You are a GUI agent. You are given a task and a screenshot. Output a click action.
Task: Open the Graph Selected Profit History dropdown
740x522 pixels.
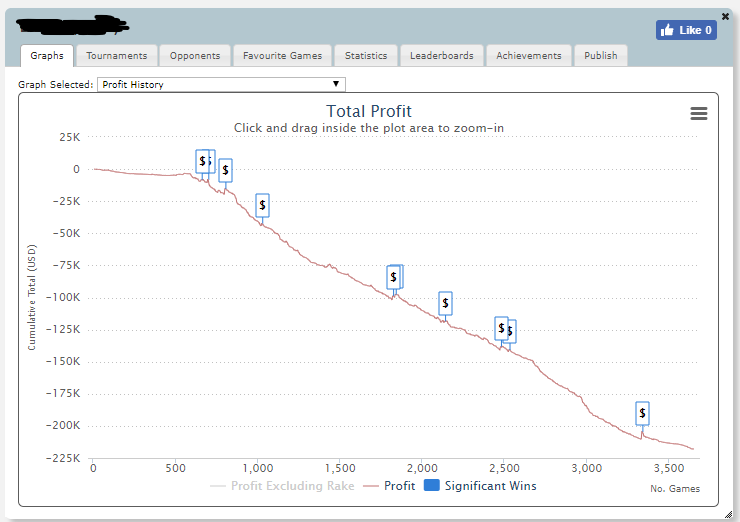coord(221,84)
